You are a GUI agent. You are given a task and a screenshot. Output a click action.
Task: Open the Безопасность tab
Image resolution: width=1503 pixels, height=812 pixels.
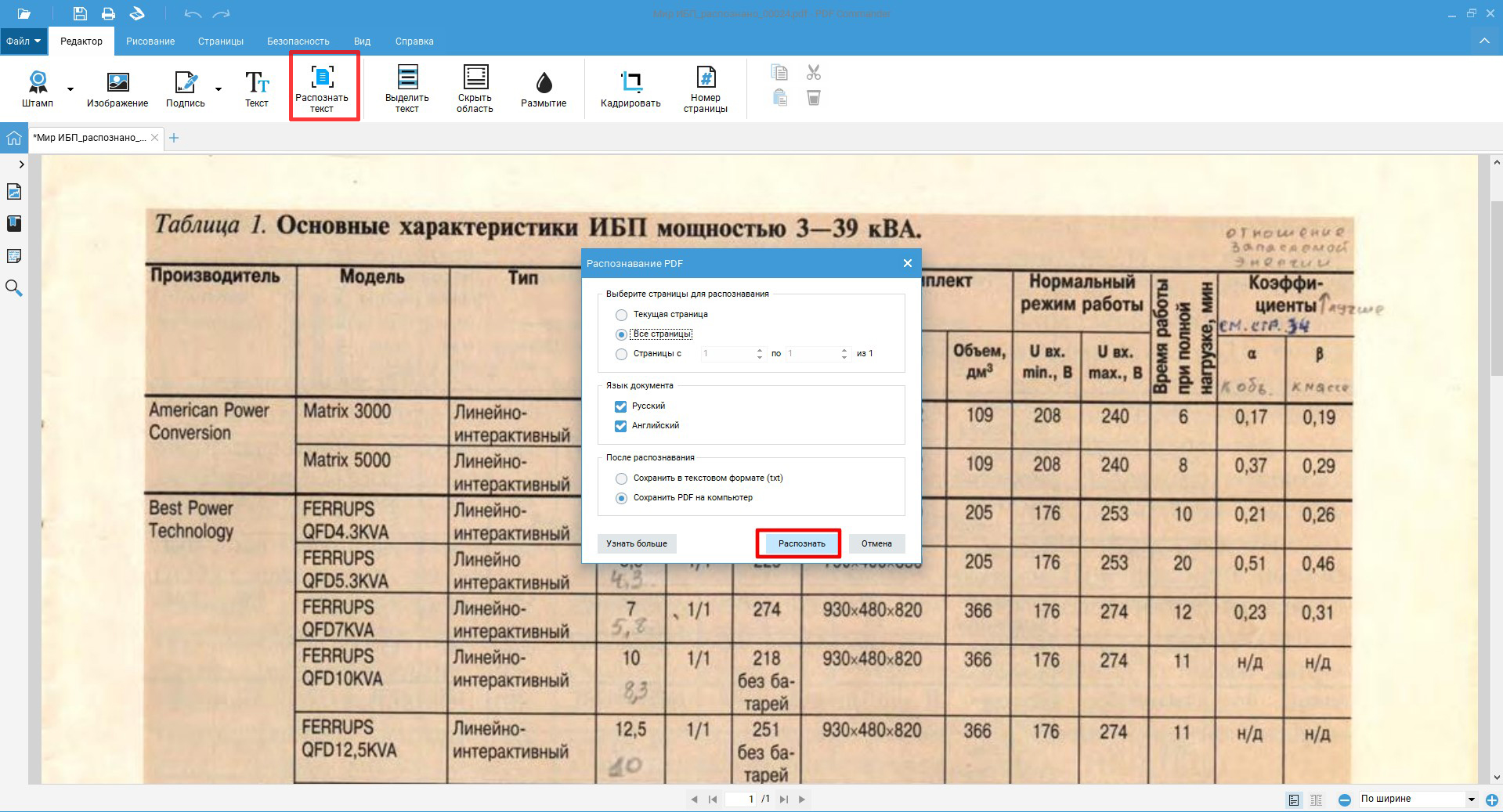[x=298, y=41]
